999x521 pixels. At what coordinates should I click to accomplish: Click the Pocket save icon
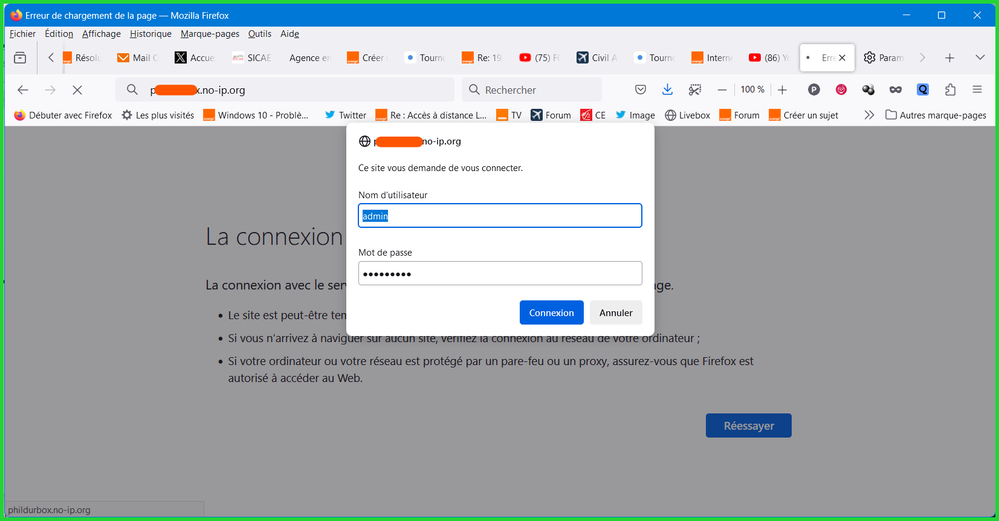[641, 90]
